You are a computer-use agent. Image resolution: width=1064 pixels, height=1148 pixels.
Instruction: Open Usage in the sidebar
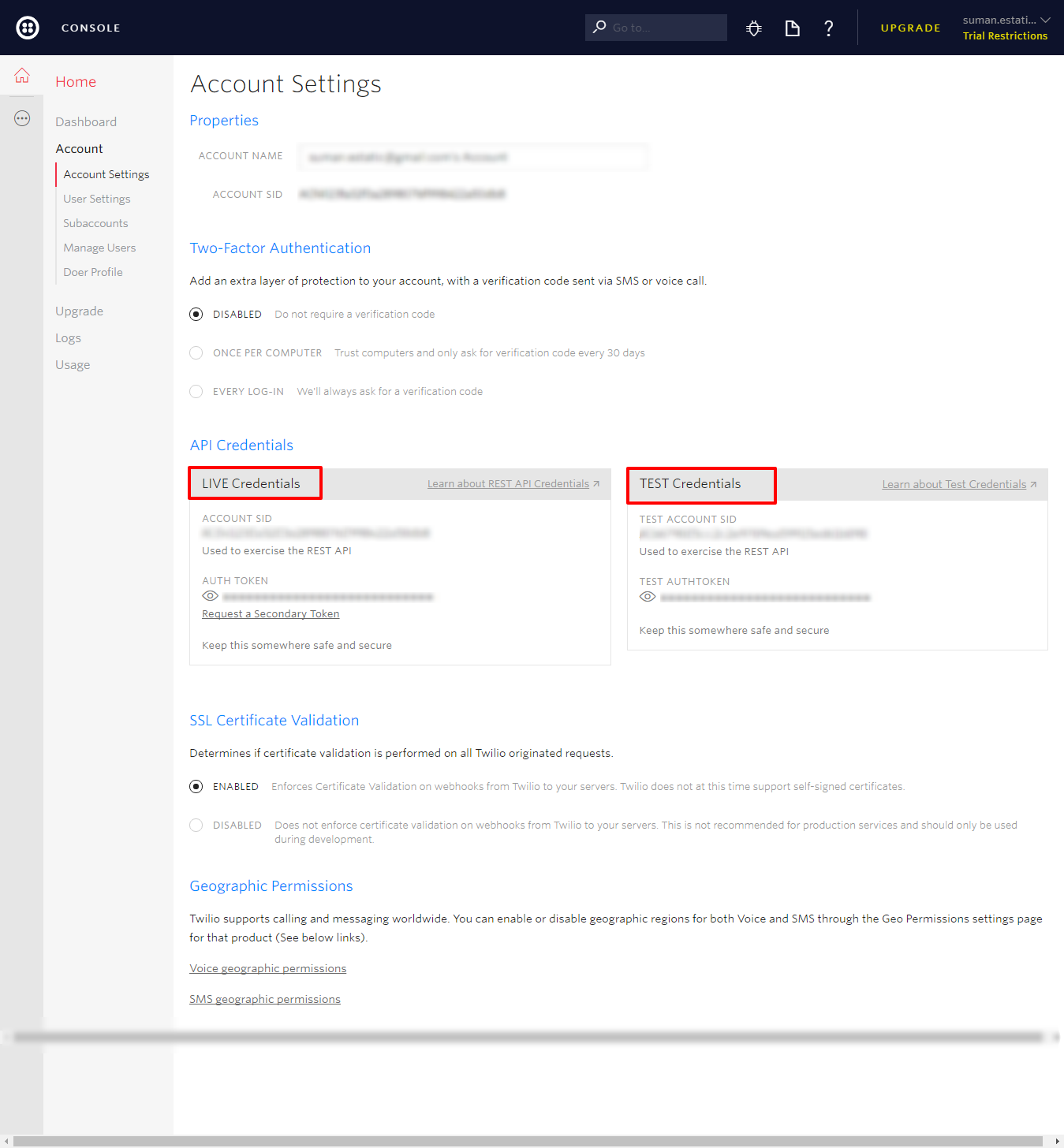coord(73,364)
